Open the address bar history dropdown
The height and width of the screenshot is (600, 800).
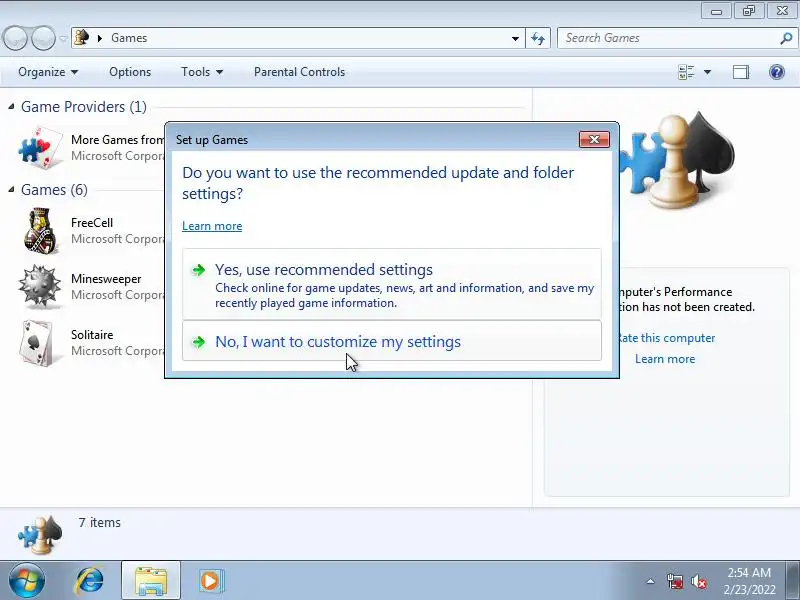[x=515, y=38]
